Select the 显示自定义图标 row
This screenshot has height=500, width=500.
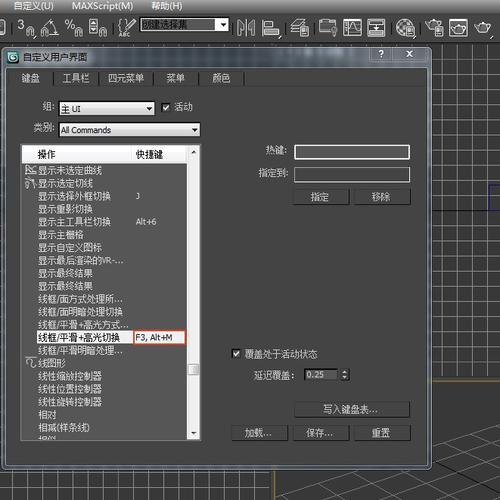click(104, 247)
